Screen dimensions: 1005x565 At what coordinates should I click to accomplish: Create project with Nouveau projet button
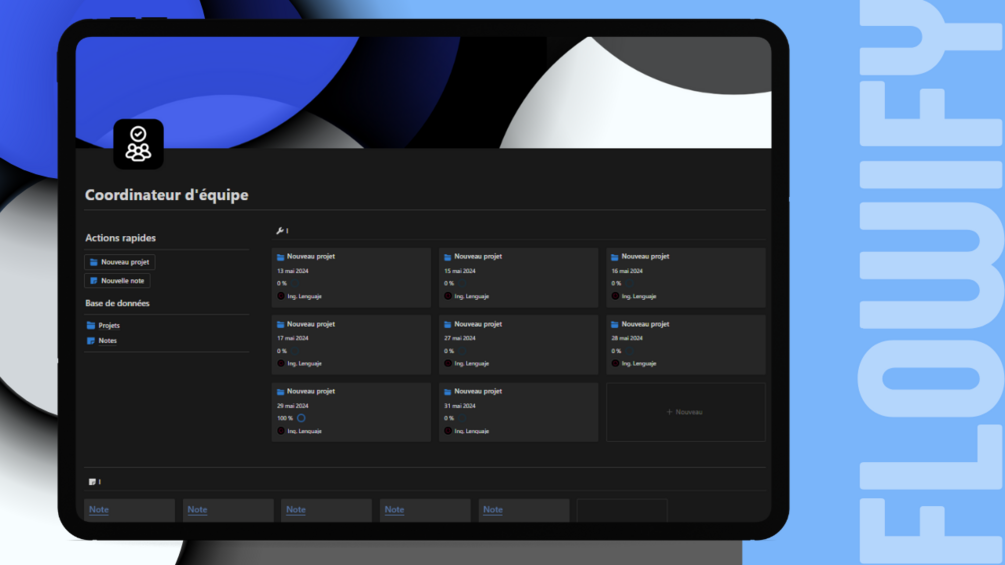click(120, 262)
